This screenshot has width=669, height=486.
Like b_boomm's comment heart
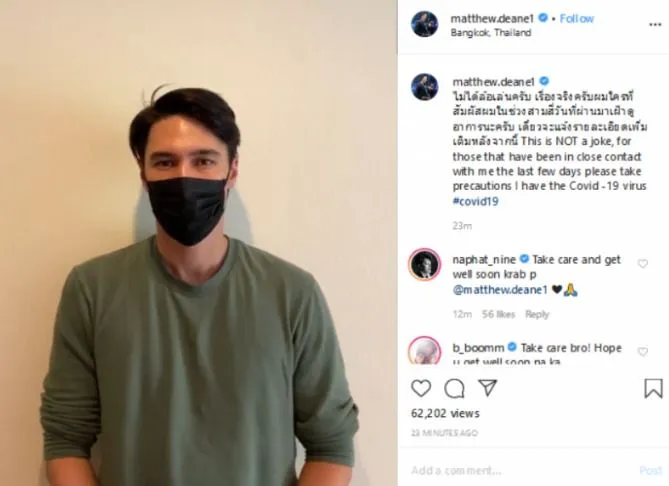(x=643, y=352)
